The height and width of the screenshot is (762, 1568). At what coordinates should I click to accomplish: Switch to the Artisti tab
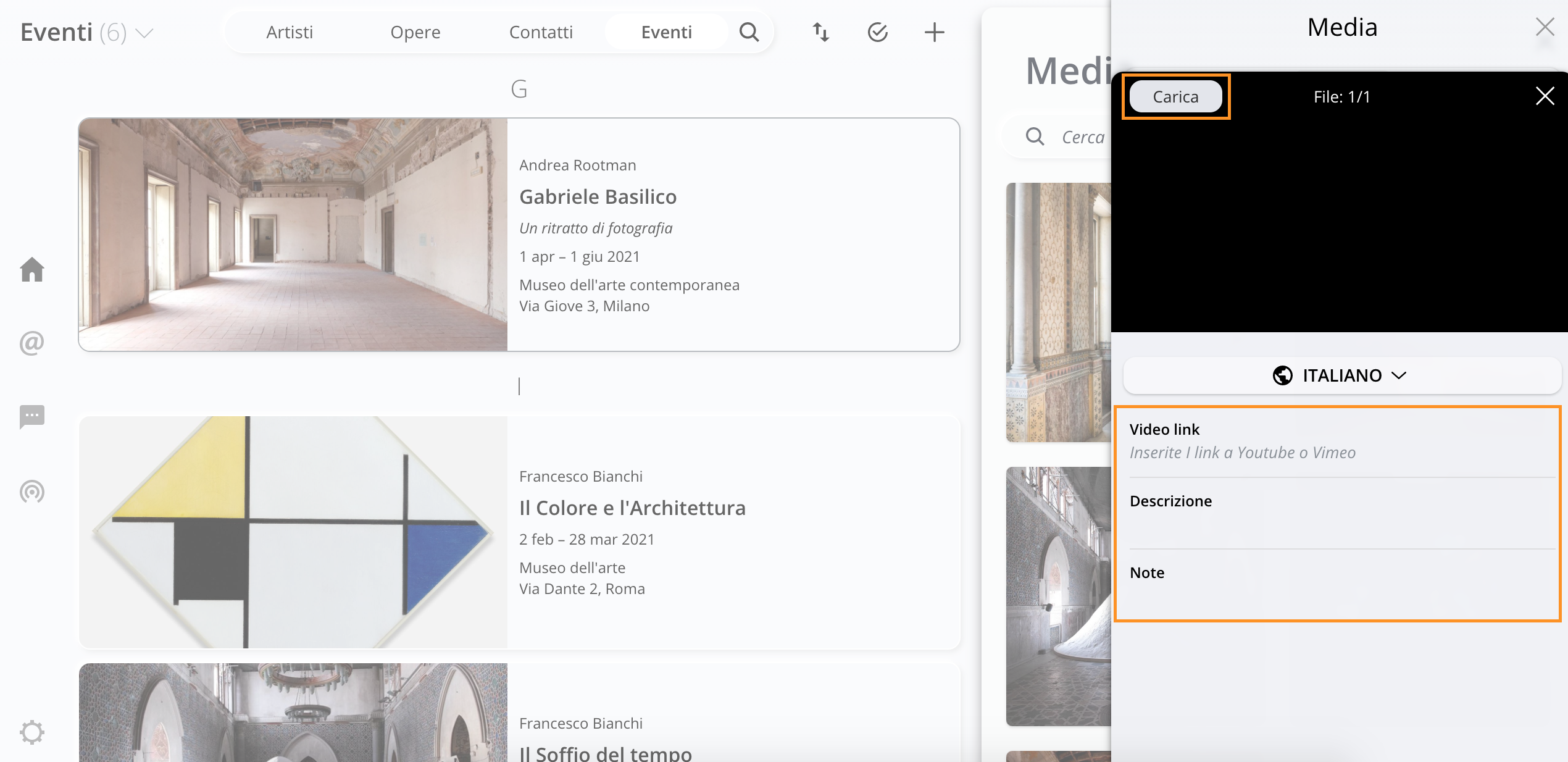coord(290,32)
